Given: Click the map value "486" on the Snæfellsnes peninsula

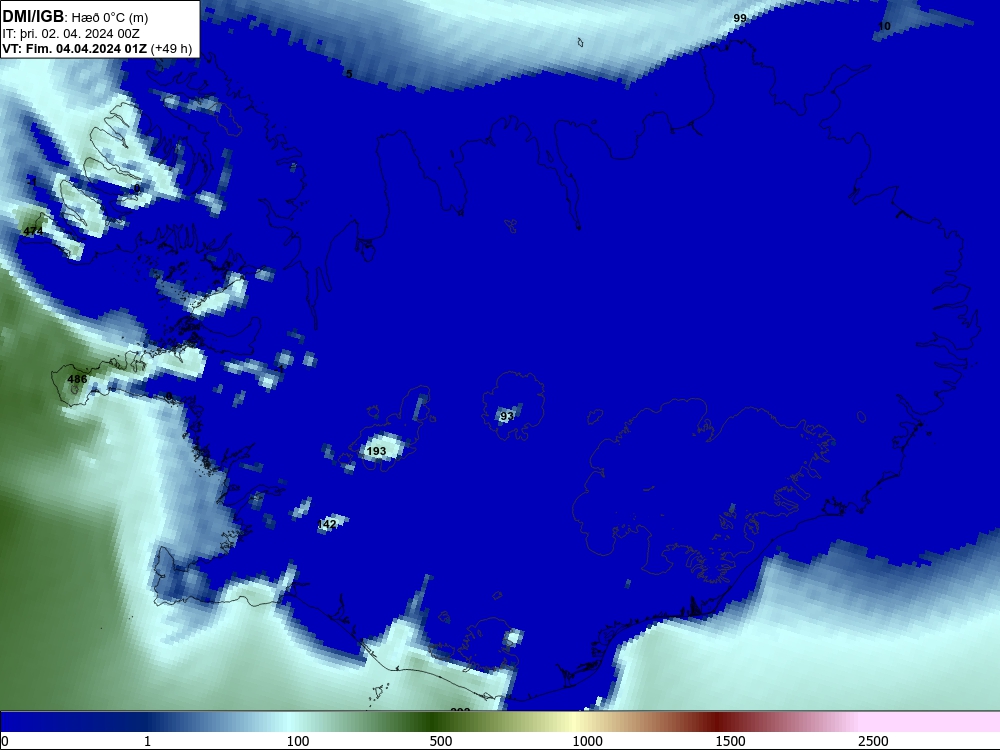Looking at the screenshot, I should point(77,379).
